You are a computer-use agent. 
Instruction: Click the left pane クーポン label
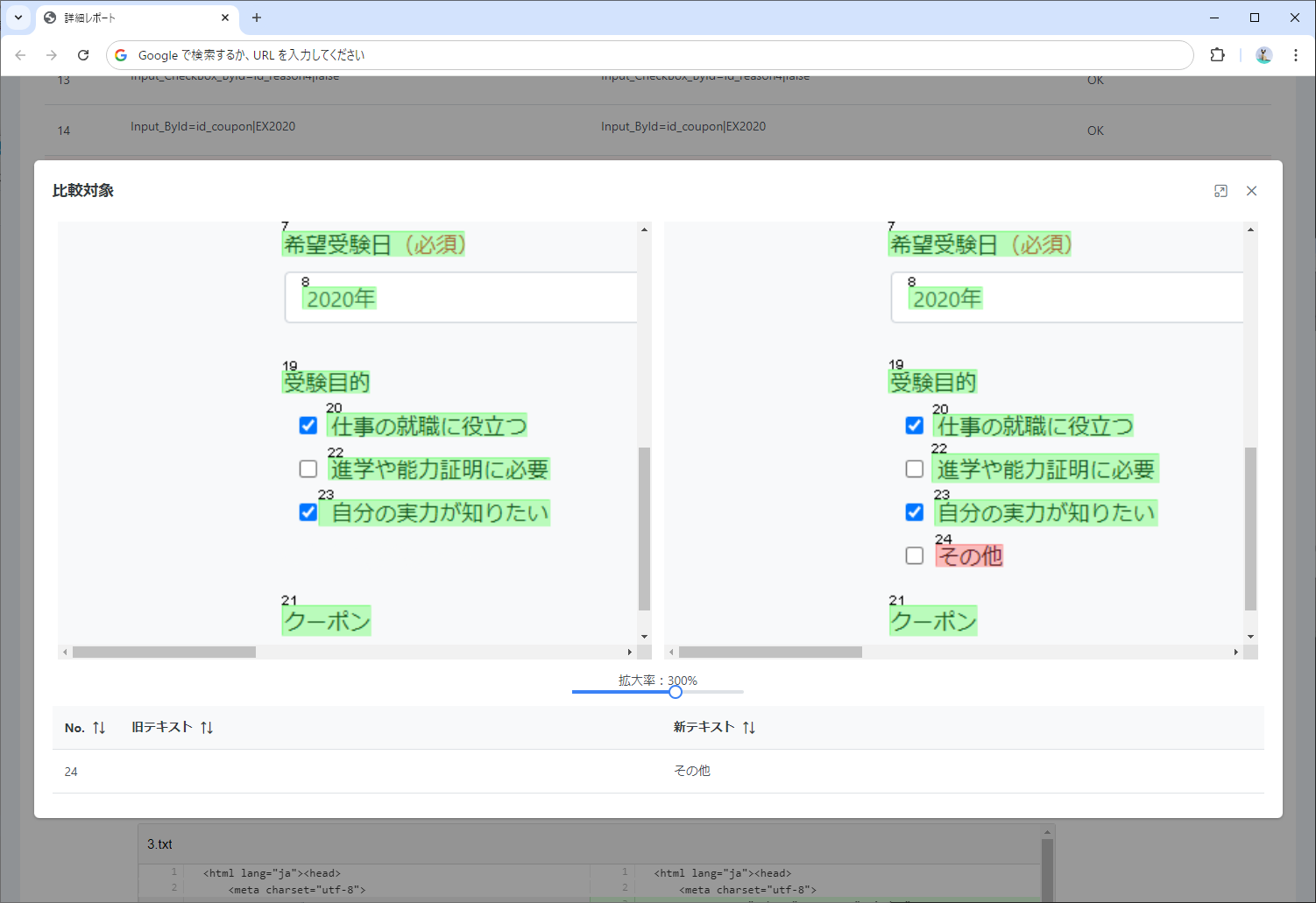pos(326,621)
